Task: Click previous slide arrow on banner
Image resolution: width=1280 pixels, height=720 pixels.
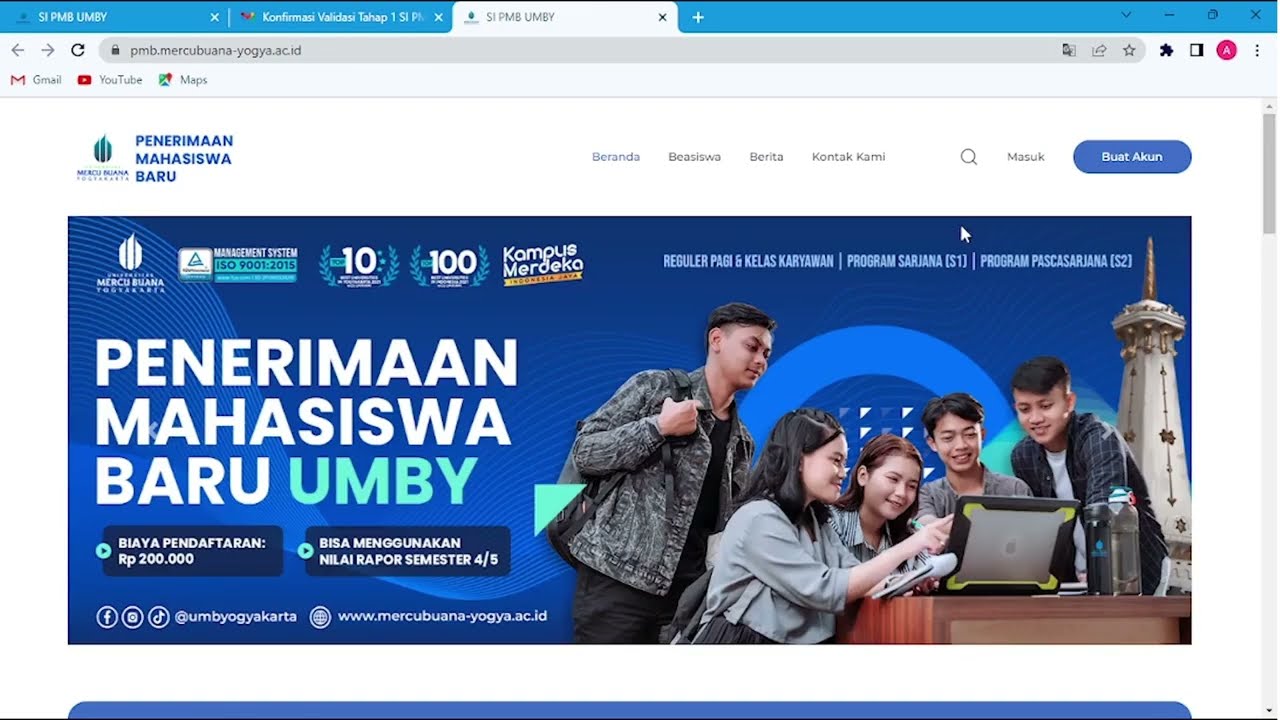Action: [x=153, y=430]
